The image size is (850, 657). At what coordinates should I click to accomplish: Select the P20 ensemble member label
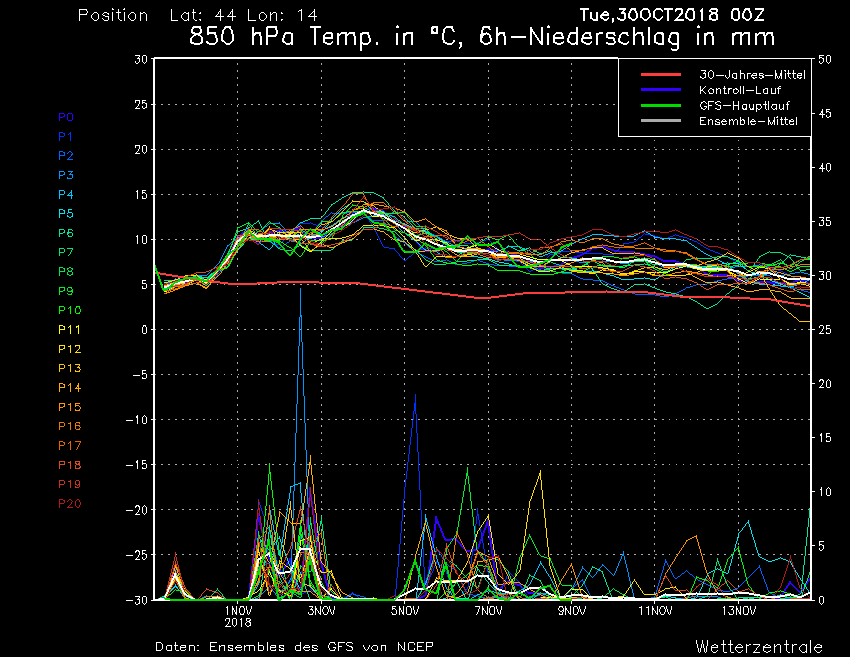69,504
